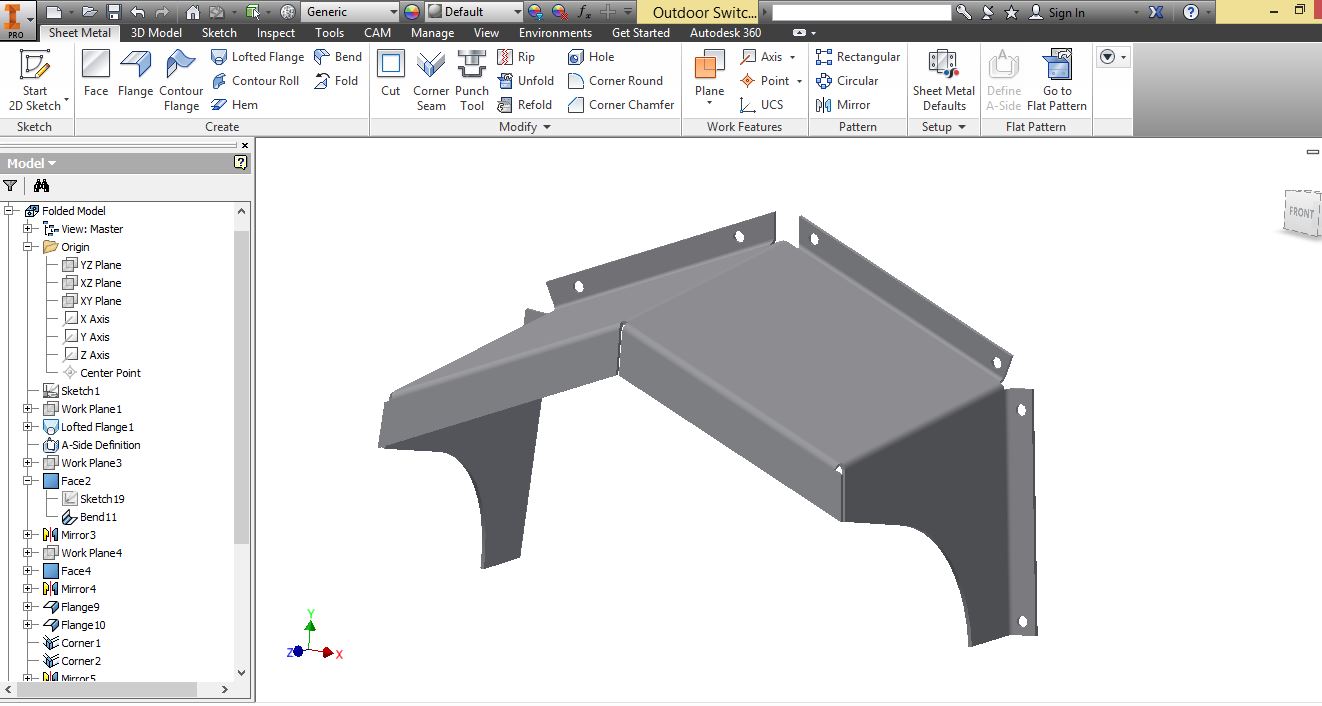1322x706 pixels.
Task: Collapse the Face2 node
Action: (29, 481)
